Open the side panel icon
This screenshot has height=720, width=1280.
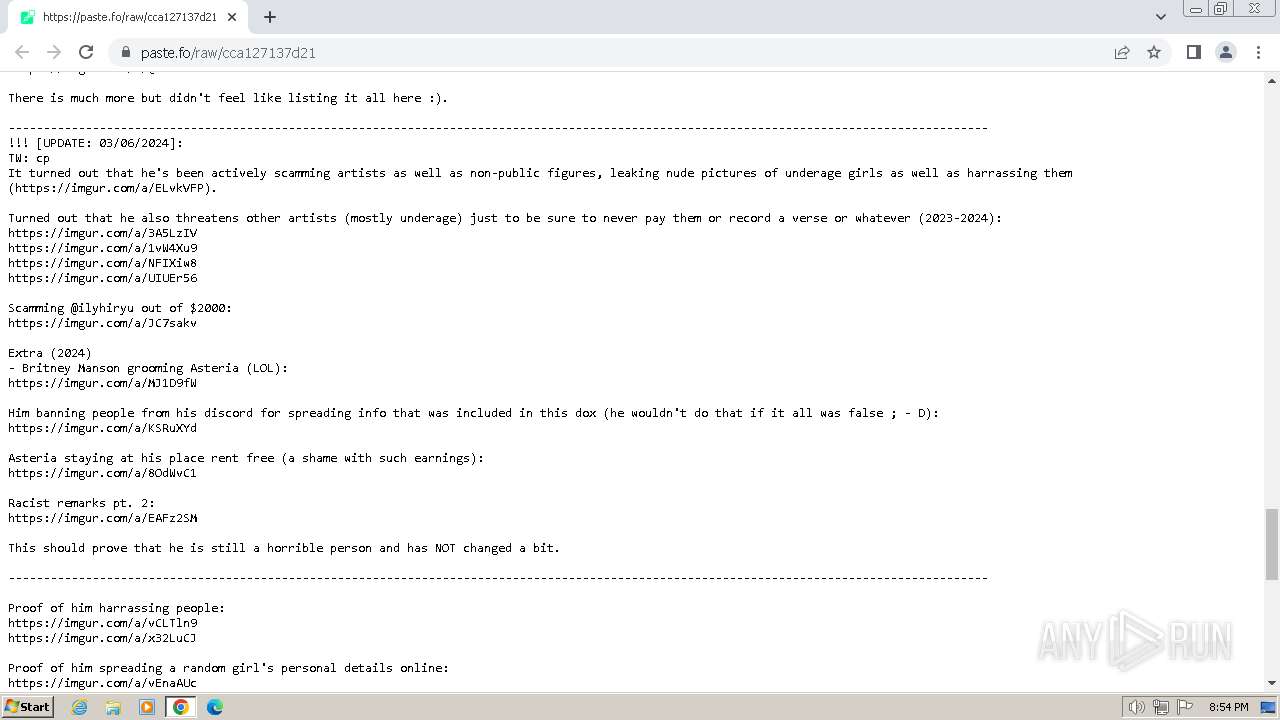[1193, 52]
